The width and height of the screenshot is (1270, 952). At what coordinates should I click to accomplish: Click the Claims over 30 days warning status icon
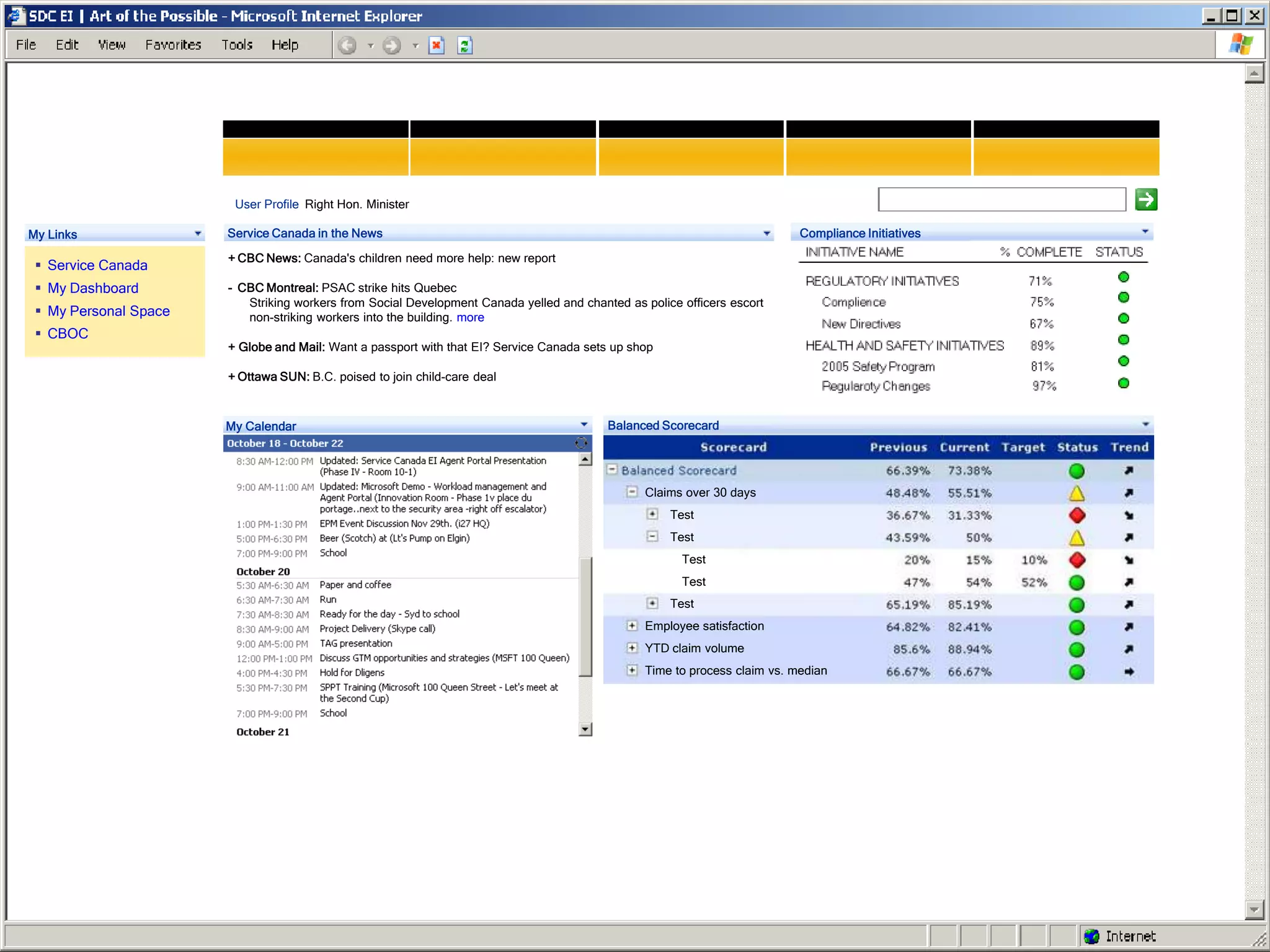(x=1077, y=493)
